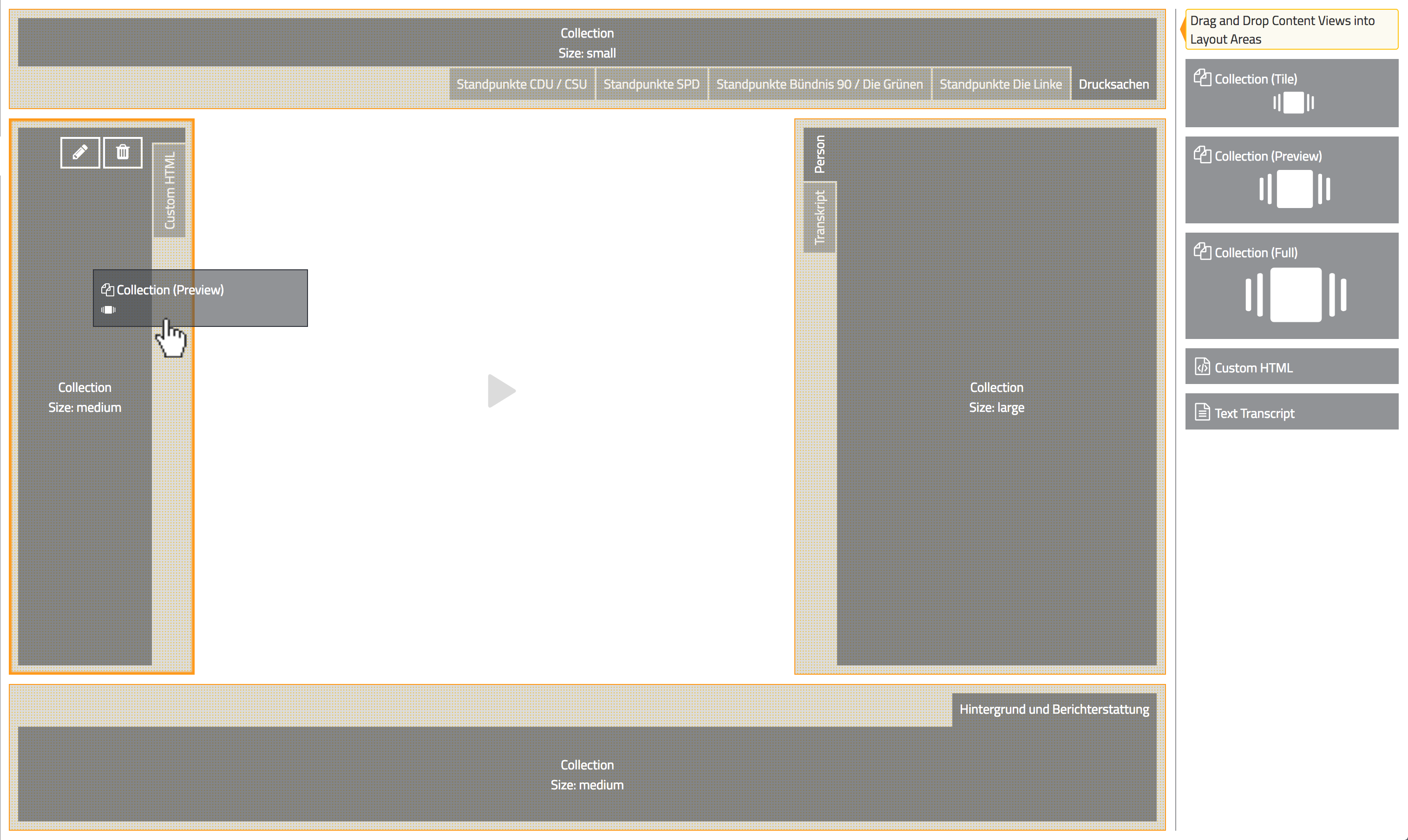Viewport: 1408px width, 840px height.
Task: Open Standpunkte Bündnis 90 / Die Grünen tab
Action: (x=819, y=85)
